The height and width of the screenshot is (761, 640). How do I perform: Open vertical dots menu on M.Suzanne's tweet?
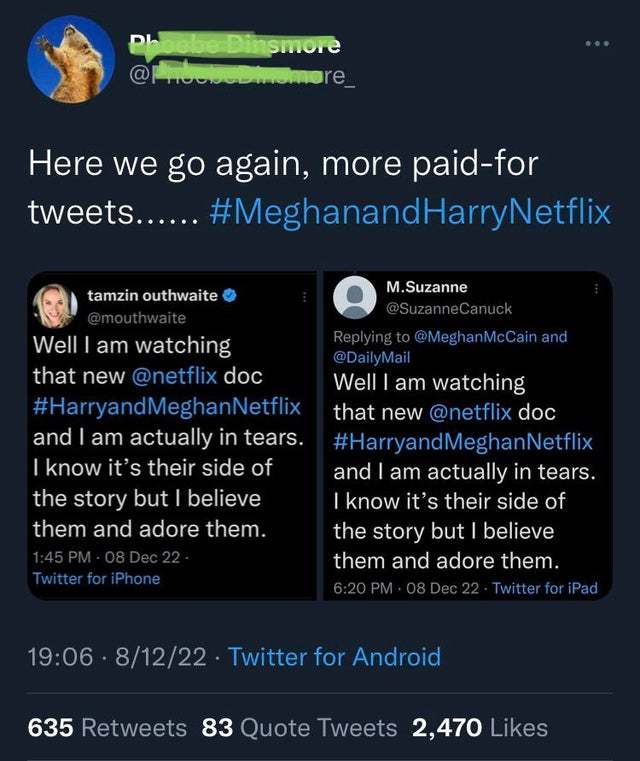click(x=596, y=289)
